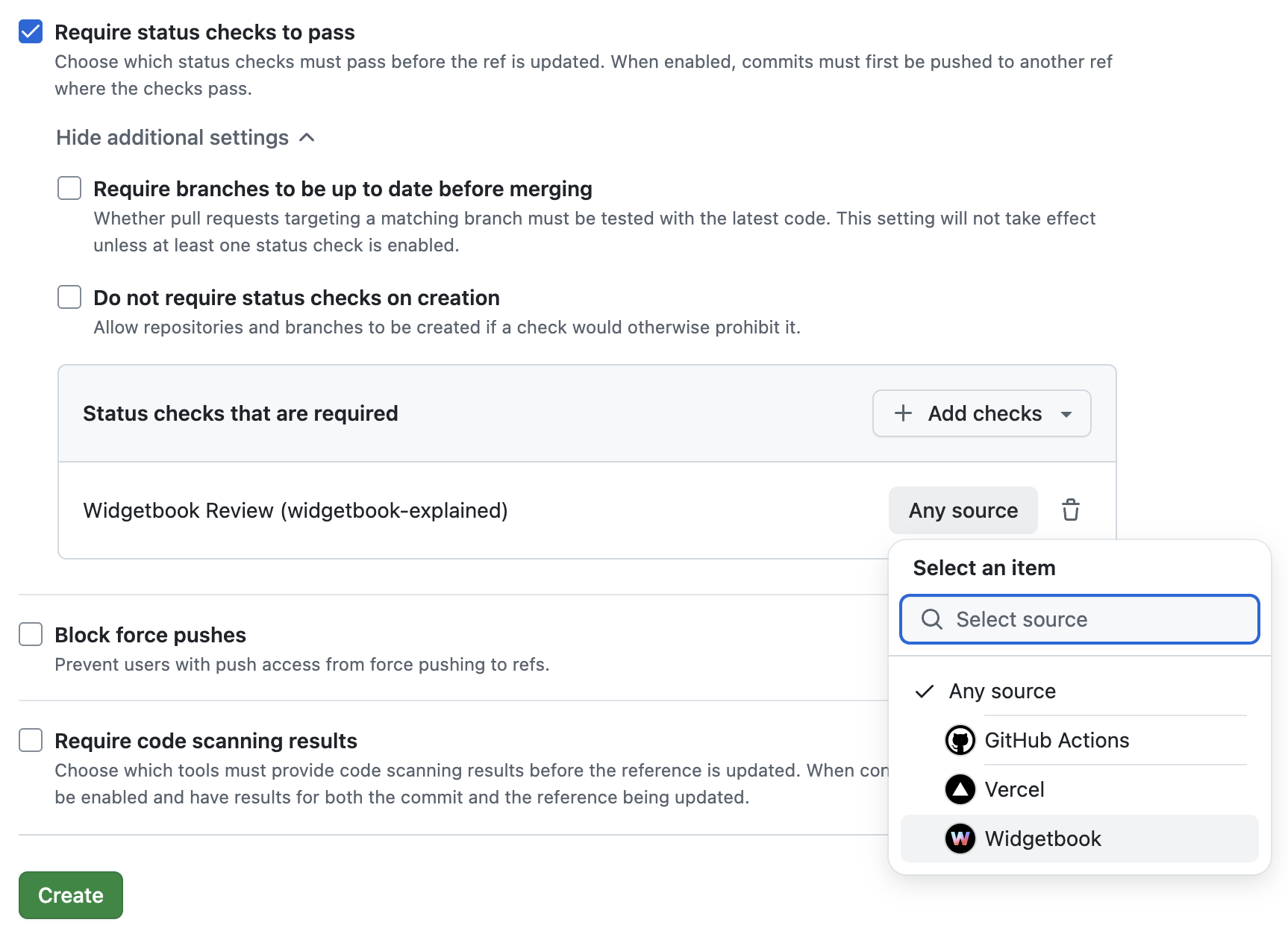Choose the Vercel source option
Image resolution: width=1288 pixels, height=937 pixels.
[x=1014, y=789]
